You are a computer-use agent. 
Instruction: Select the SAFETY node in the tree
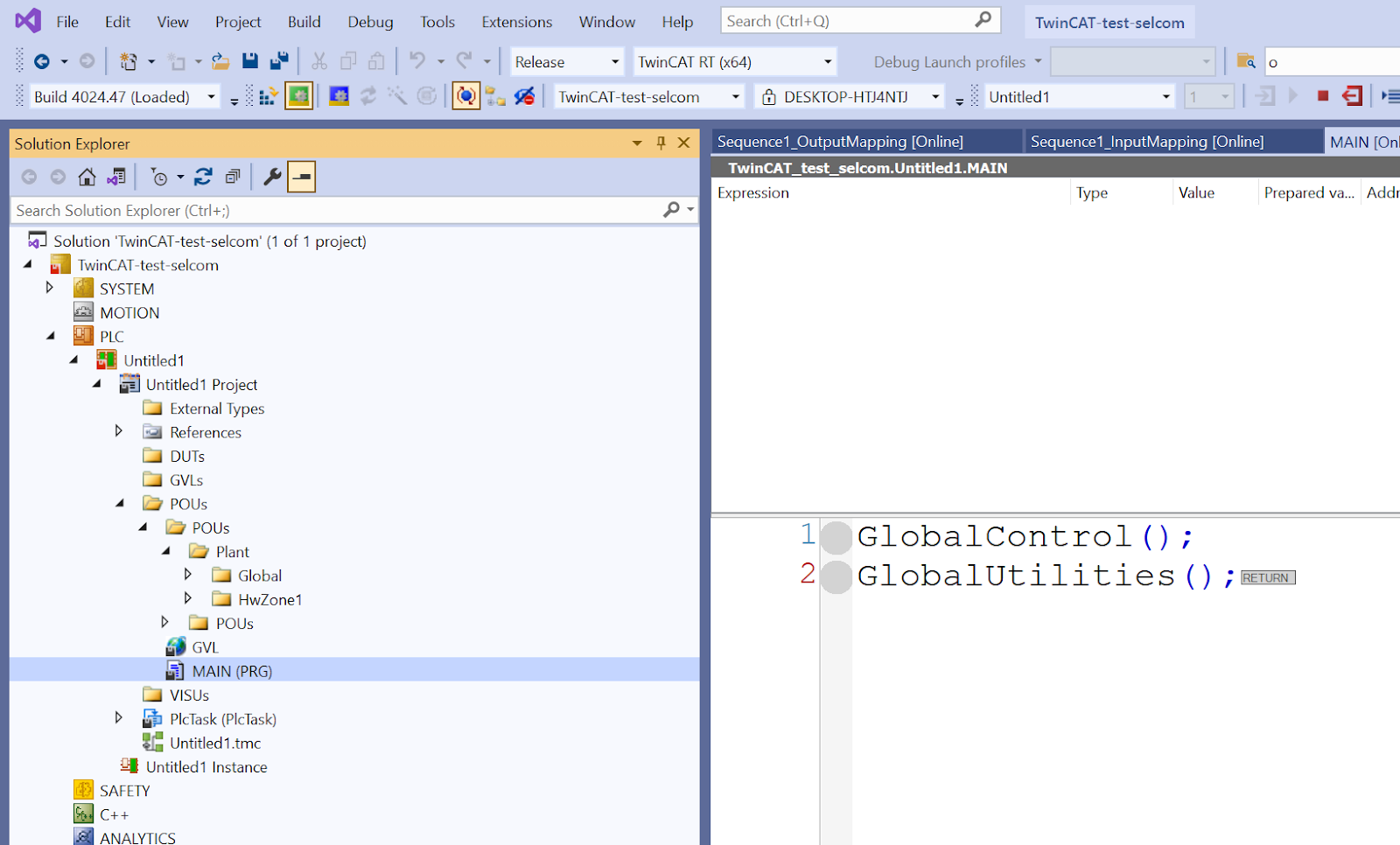pyautogui.click(x=124, y=791)
